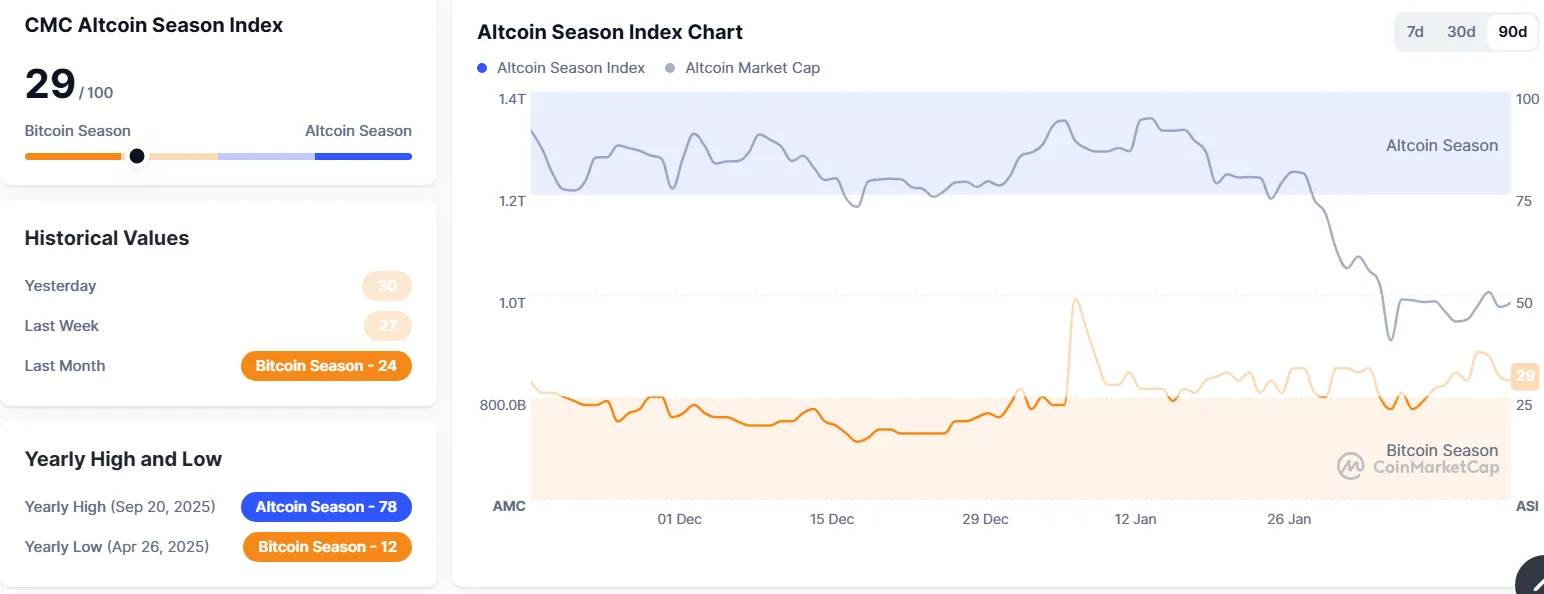Click the Last Week value badge 27
1544x594 pixels.
pos(387,326)
